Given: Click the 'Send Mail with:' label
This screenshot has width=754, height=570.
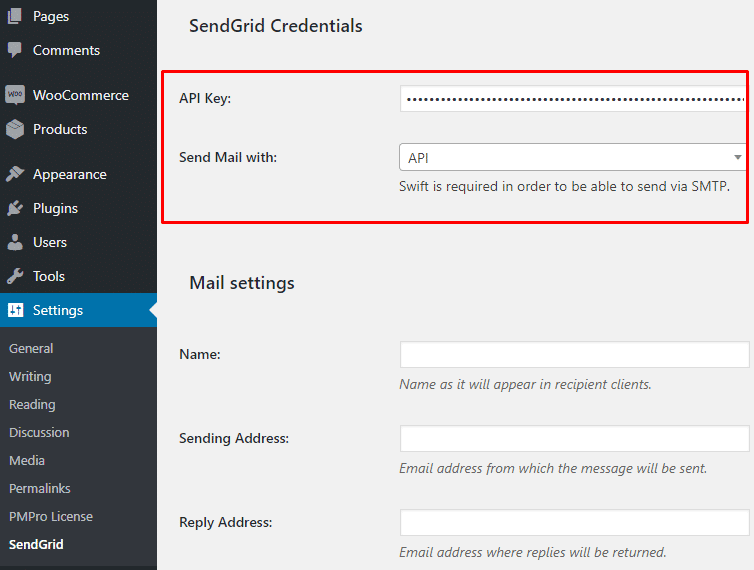Looking at the screenshot, I should click(228, 157).
